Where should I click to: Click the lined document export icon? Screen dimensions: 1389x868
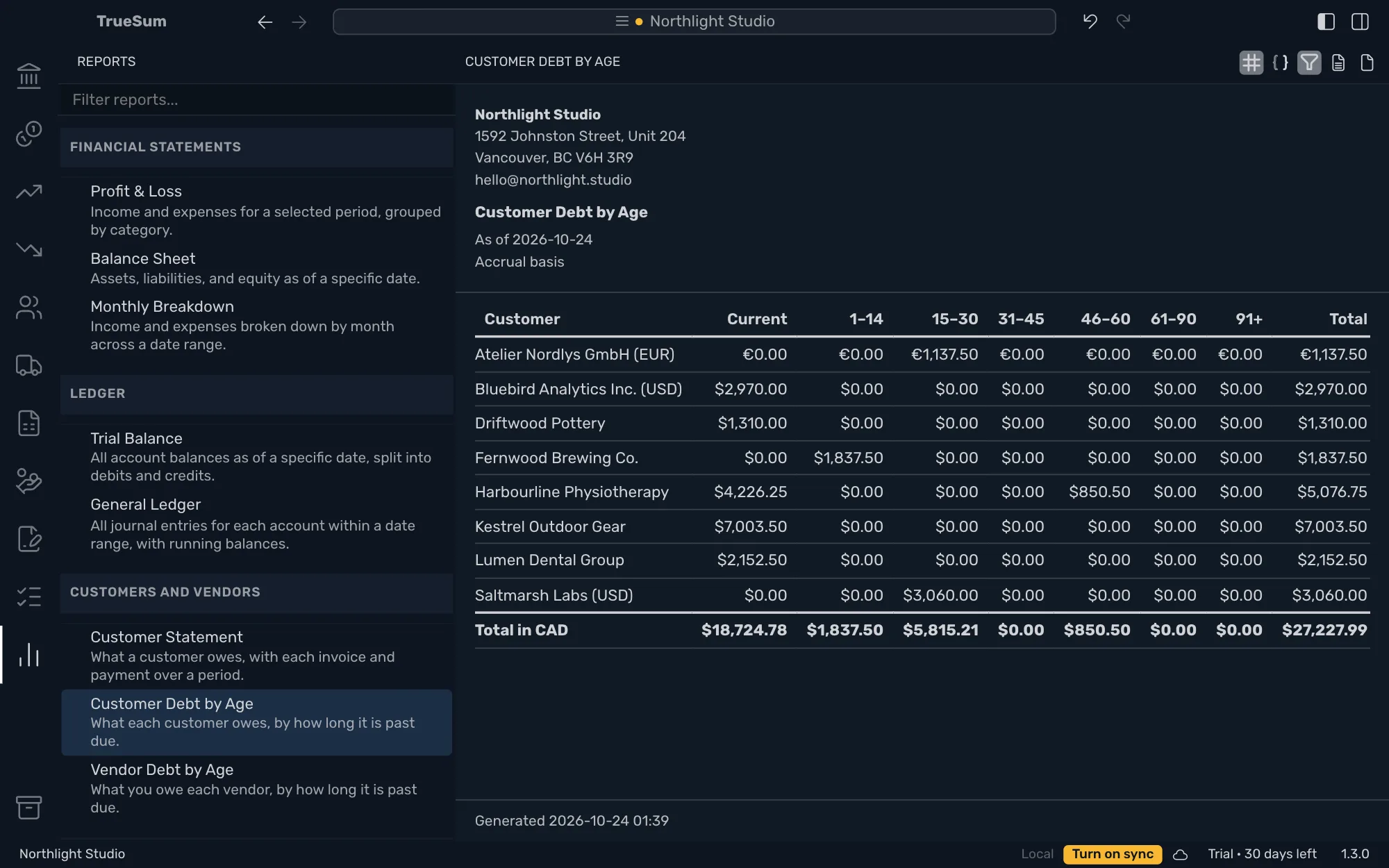coord(1338,62)
